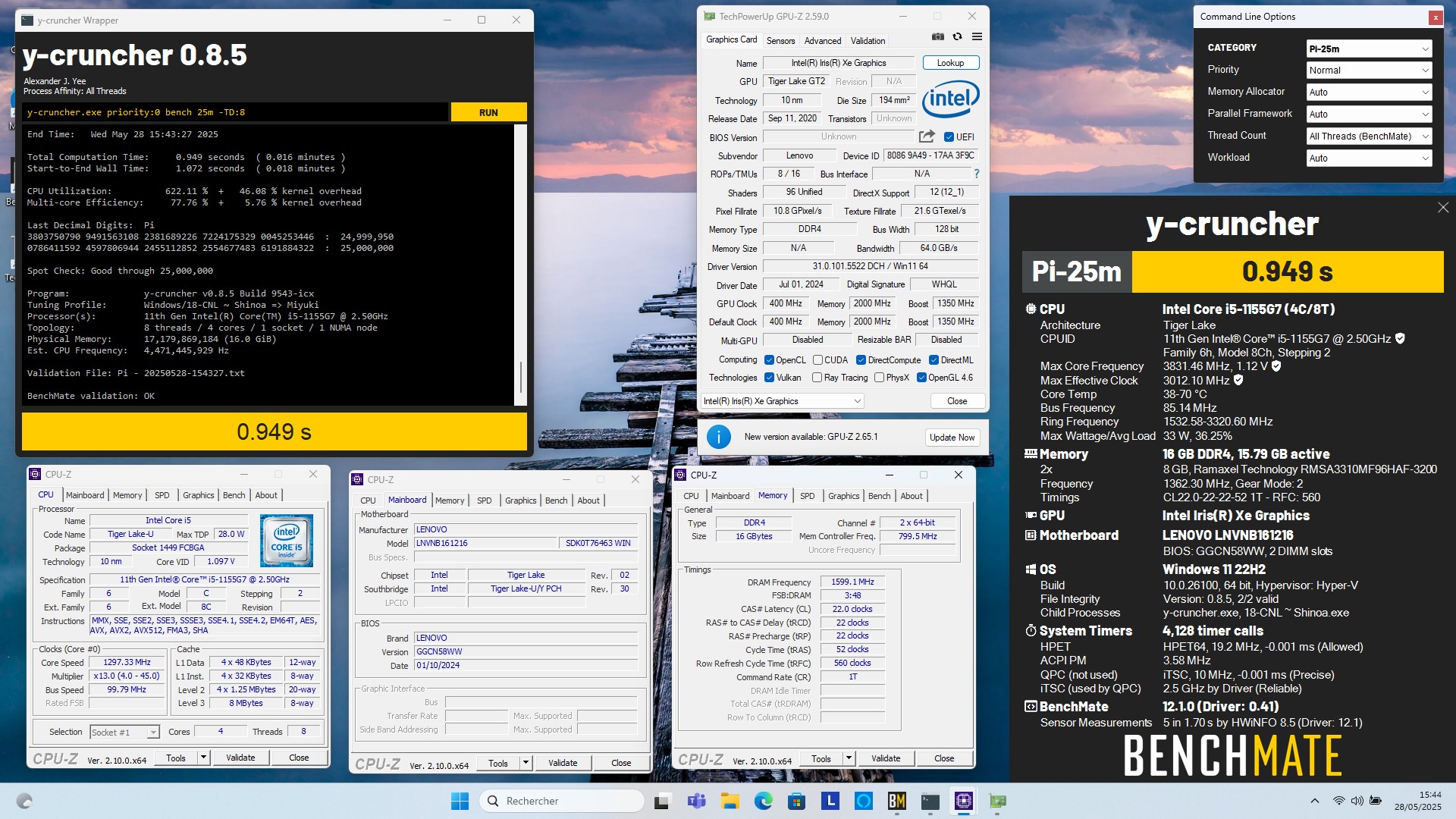Screen dimensions: 1456x819
Task: Toggle the UEFI checkbox in GPU-Z
Action: tap(949, 137)
